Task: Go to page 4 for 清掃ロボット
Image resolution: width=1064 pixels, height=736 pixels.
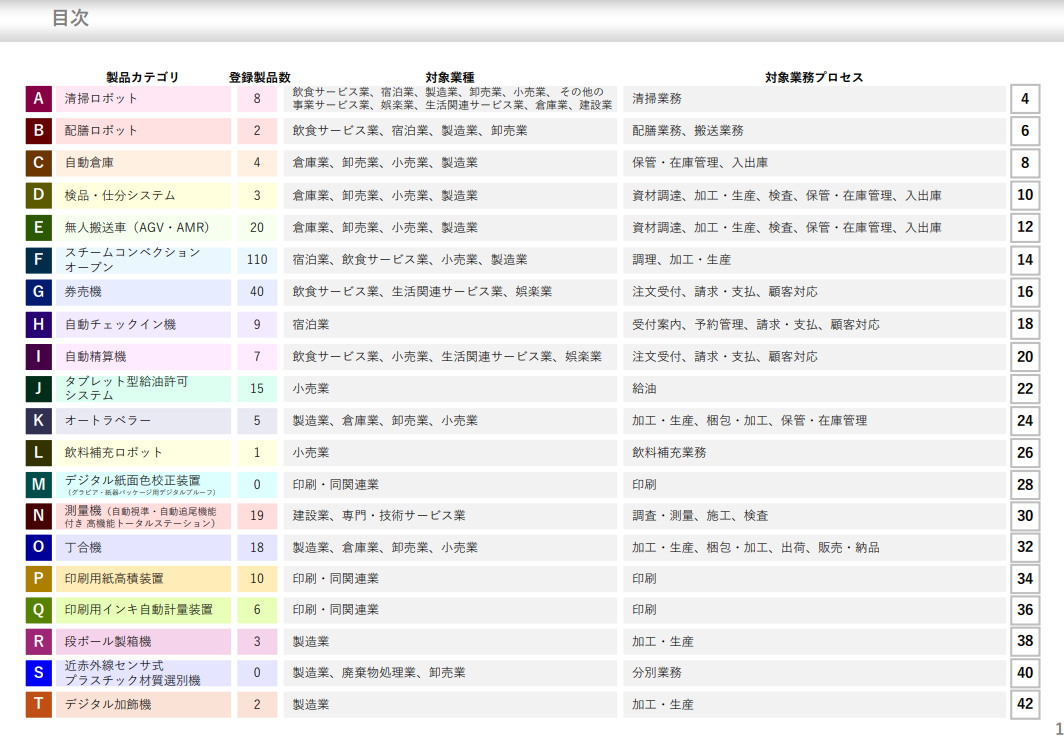Action: 1025,98
